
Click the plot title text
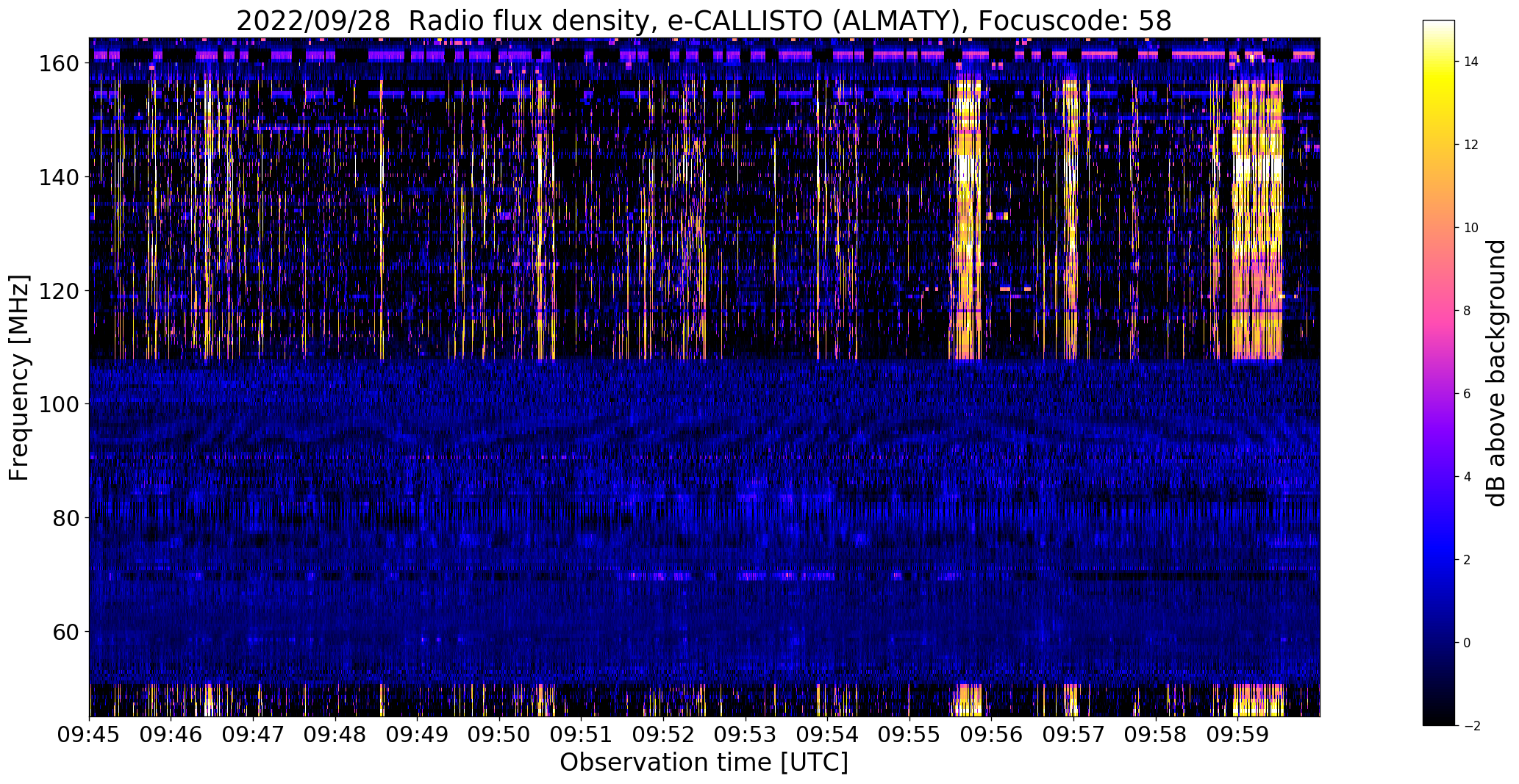[704, 21]
